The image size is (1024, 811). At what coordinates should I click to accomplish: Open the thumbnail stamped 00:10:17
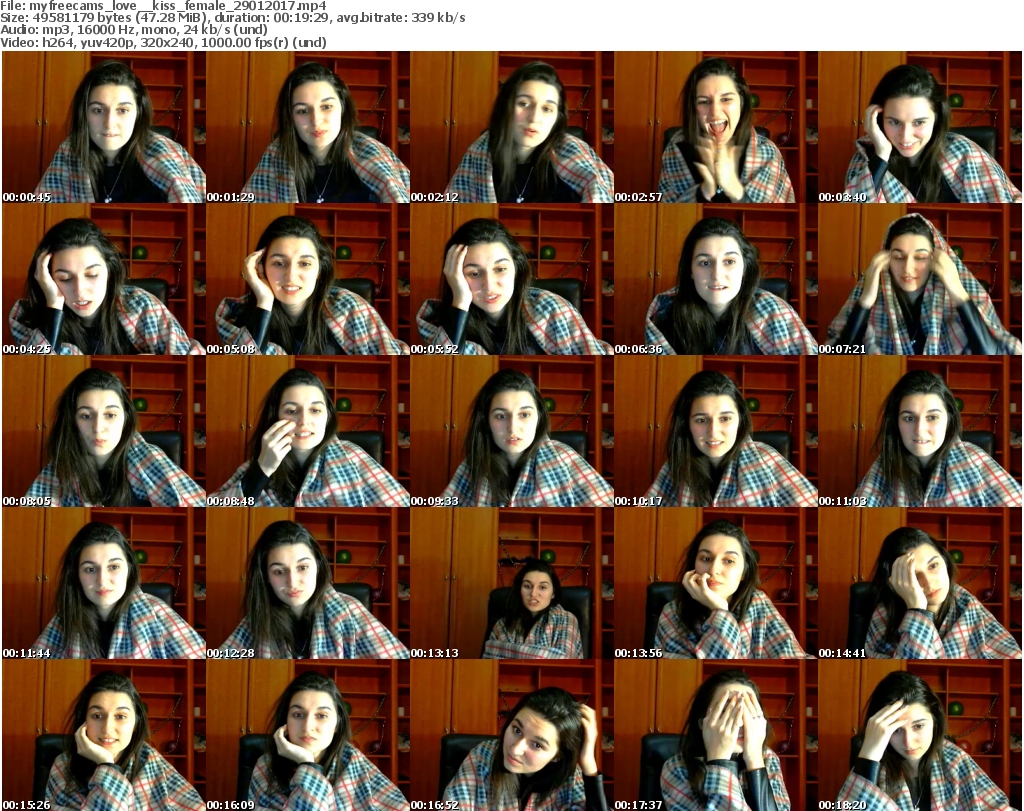pos(716,432)
